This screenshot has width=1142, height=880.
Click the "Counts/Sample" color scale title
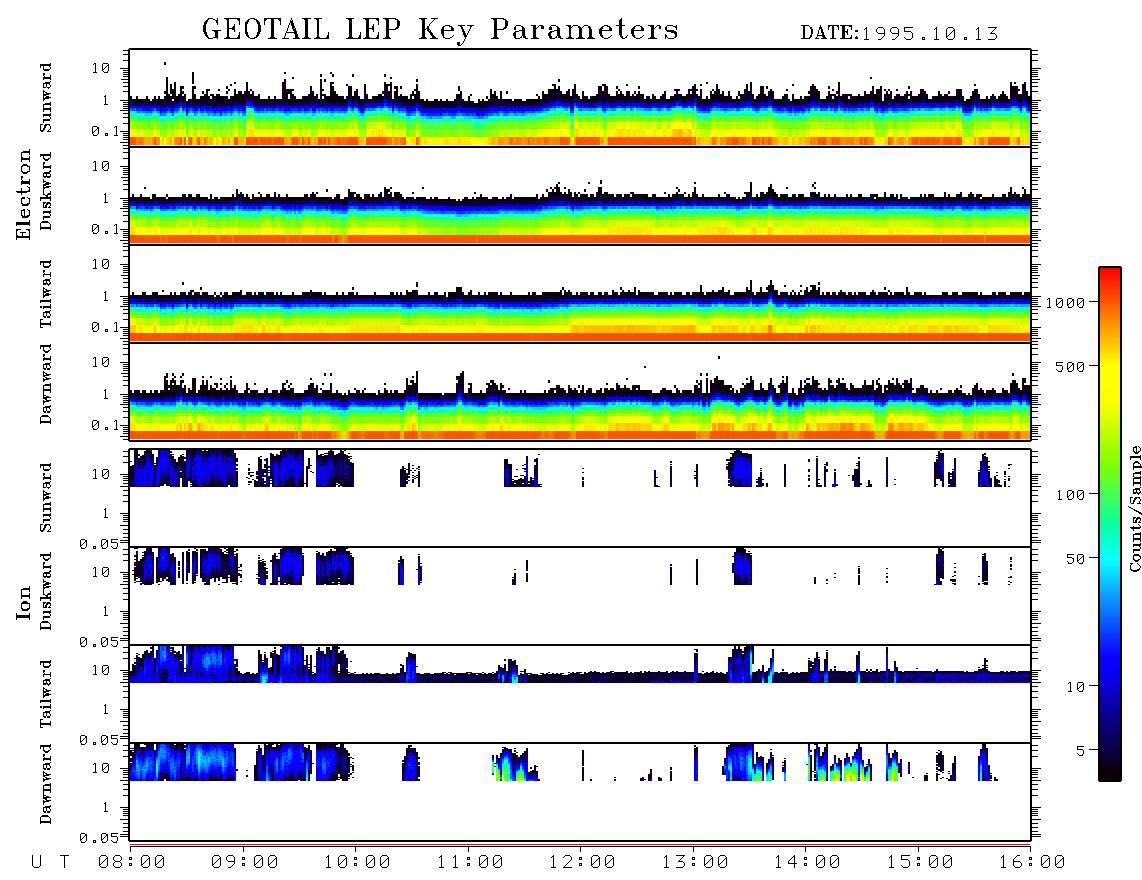point(1134,508)
